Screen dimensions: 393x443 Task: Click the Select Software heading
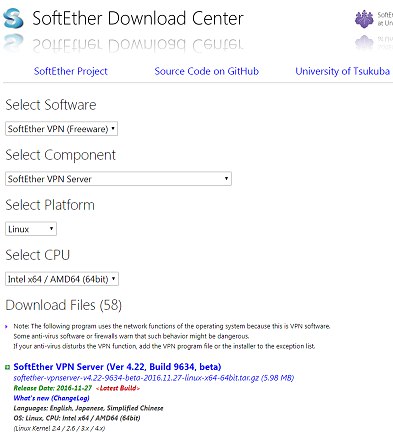point(51,105)
